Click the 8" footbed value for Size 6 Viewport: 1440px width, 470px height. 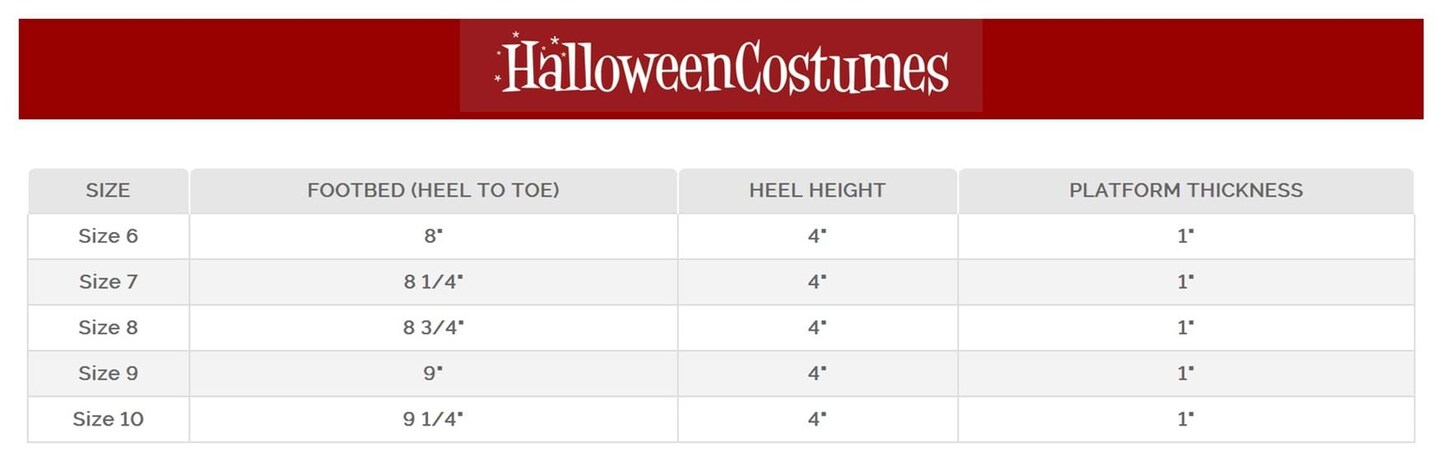pyautogui.click(x=433, y=236)
